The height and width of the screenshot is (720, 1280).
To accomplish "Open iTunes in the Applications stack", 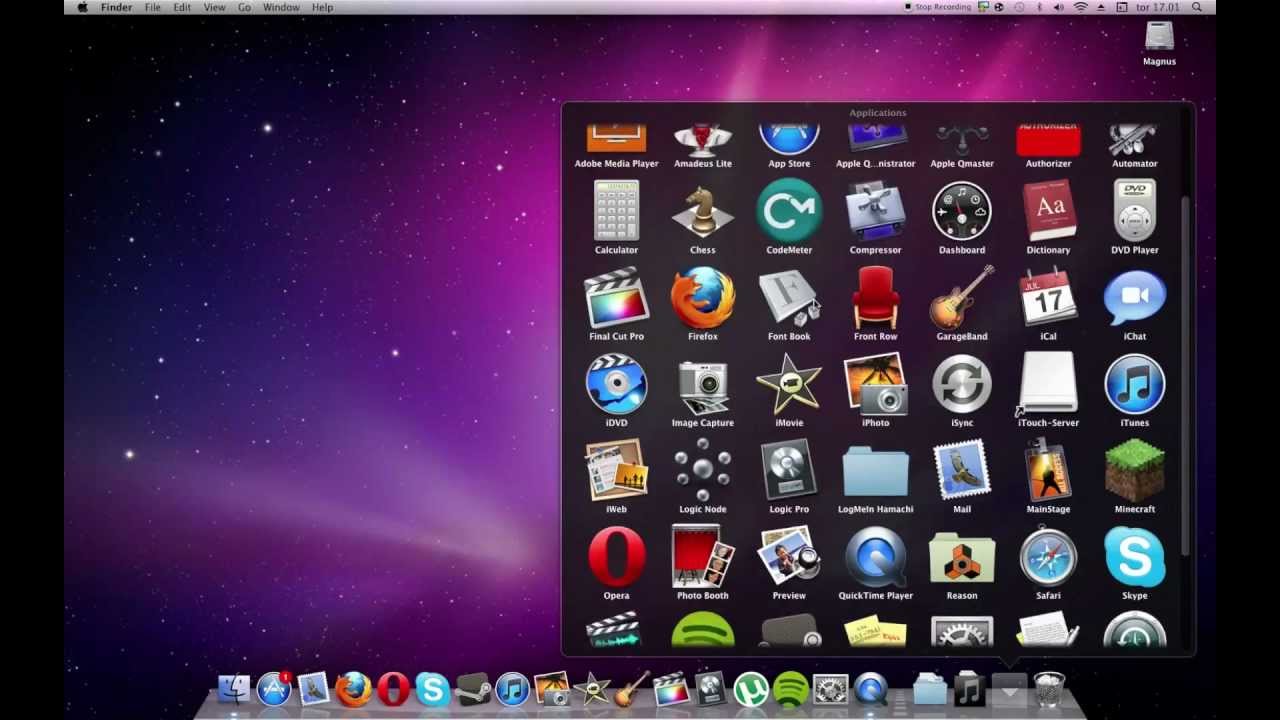I will point(1134,385).
